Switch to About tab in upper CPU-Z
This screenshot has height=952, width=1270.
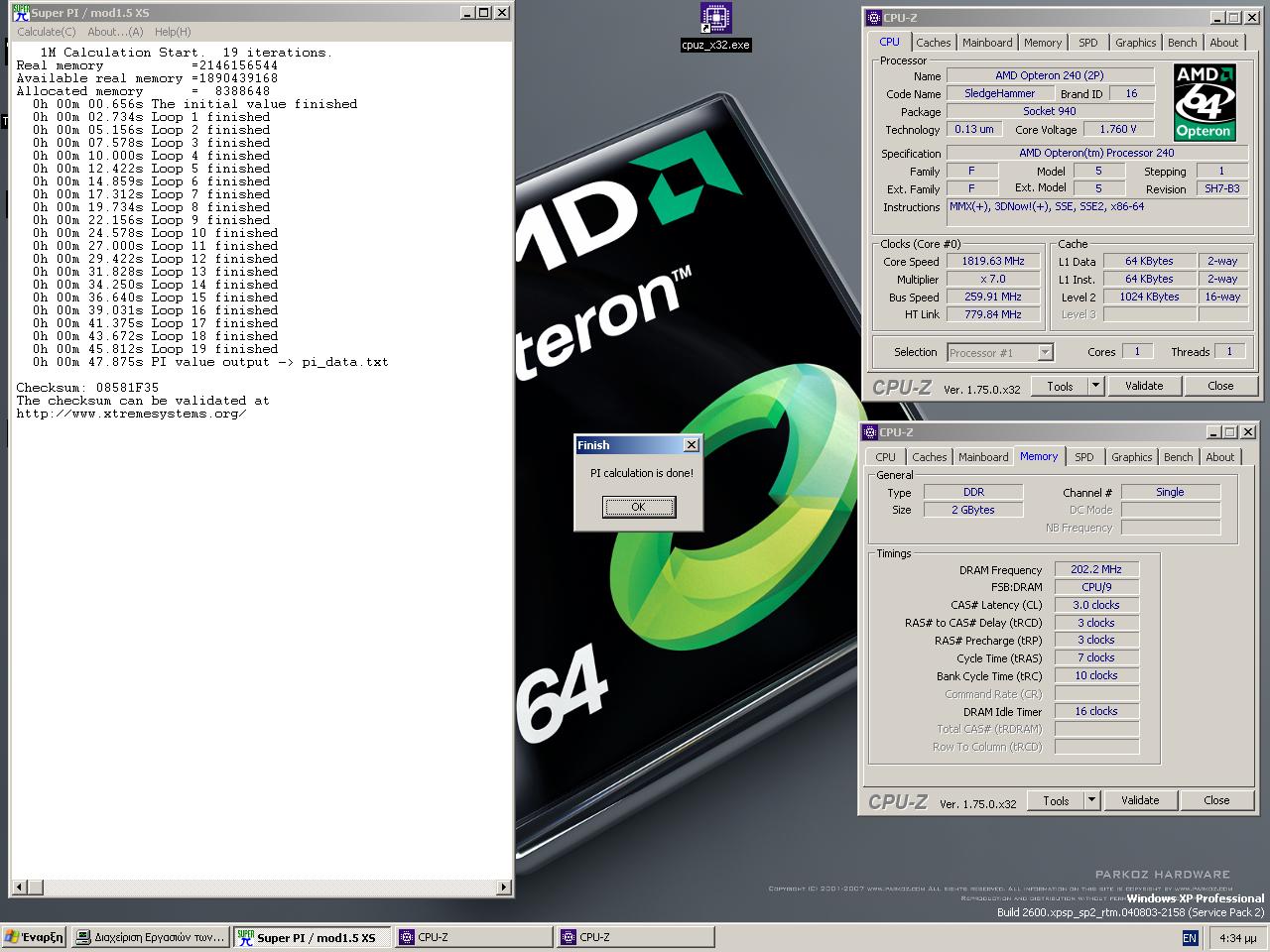[1224, 43]
